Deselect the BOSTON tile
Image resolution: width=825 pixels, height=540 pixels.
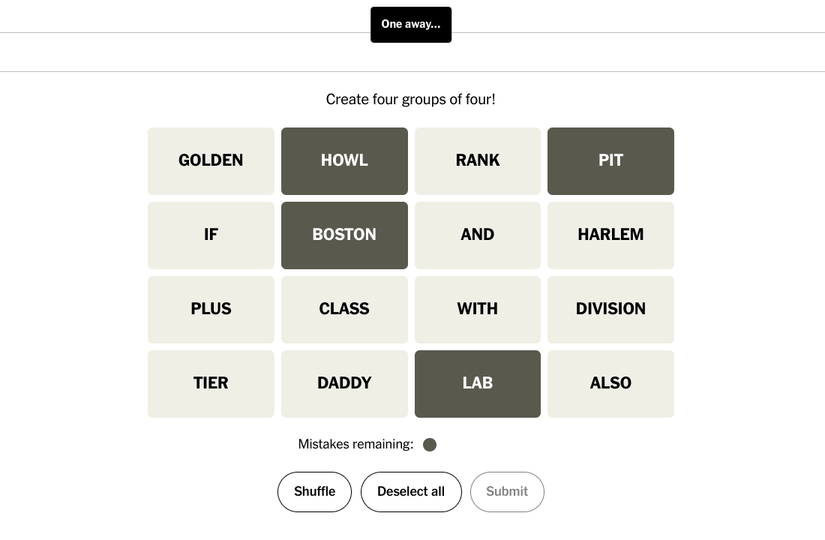tap(344, 235)
